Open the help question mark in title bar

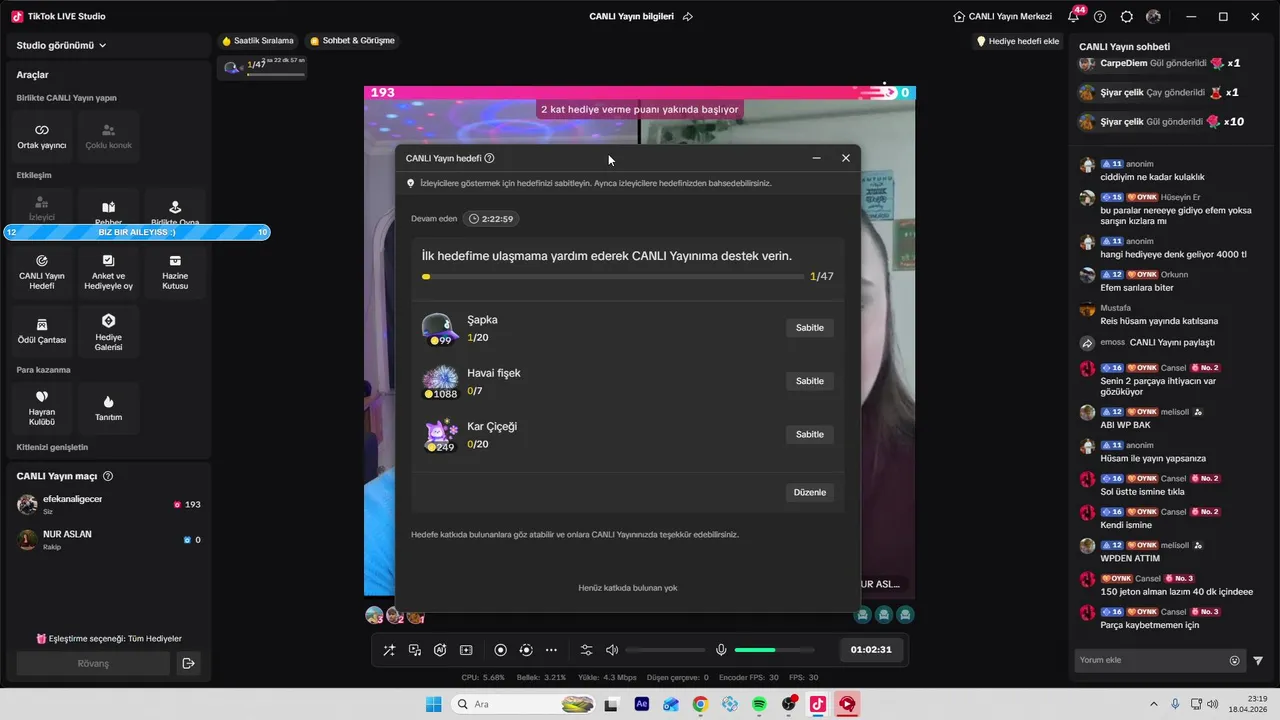(x=1100, y=16)
